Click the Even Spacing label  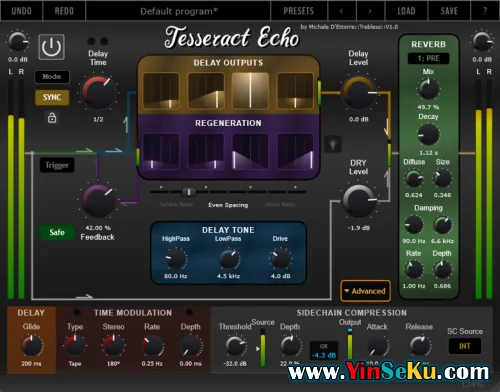228,205
